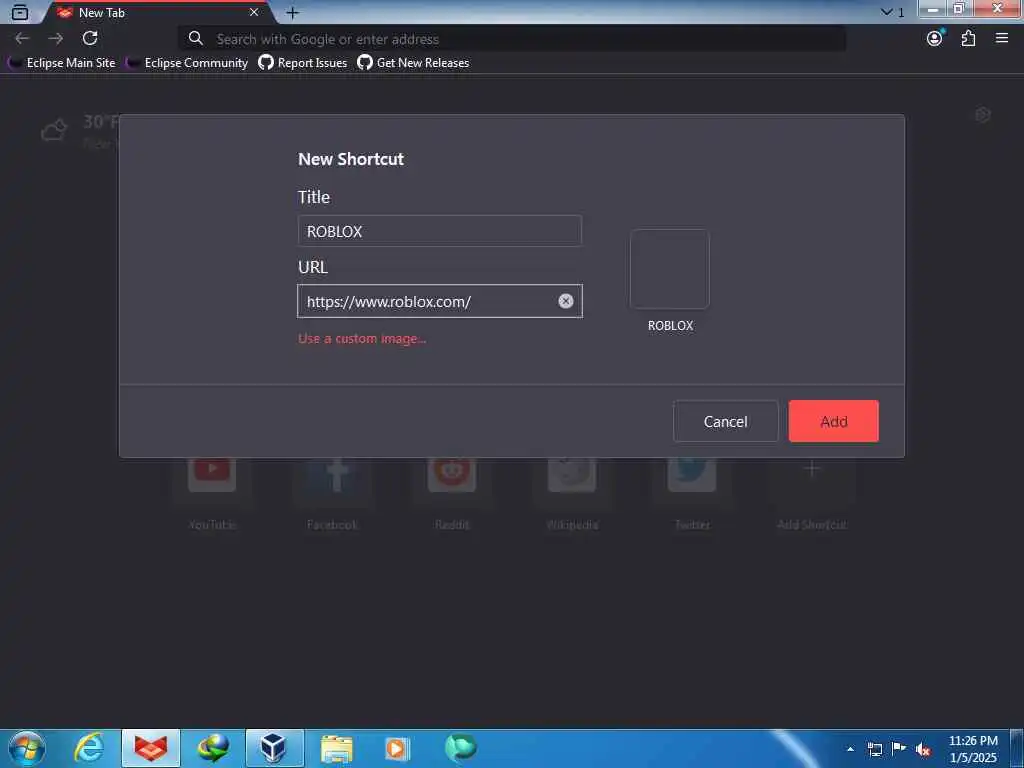Show hidden tray icons arrow
Image resolution: width=1024 pixels, height=768 pixels.
(x=850, y=749)
